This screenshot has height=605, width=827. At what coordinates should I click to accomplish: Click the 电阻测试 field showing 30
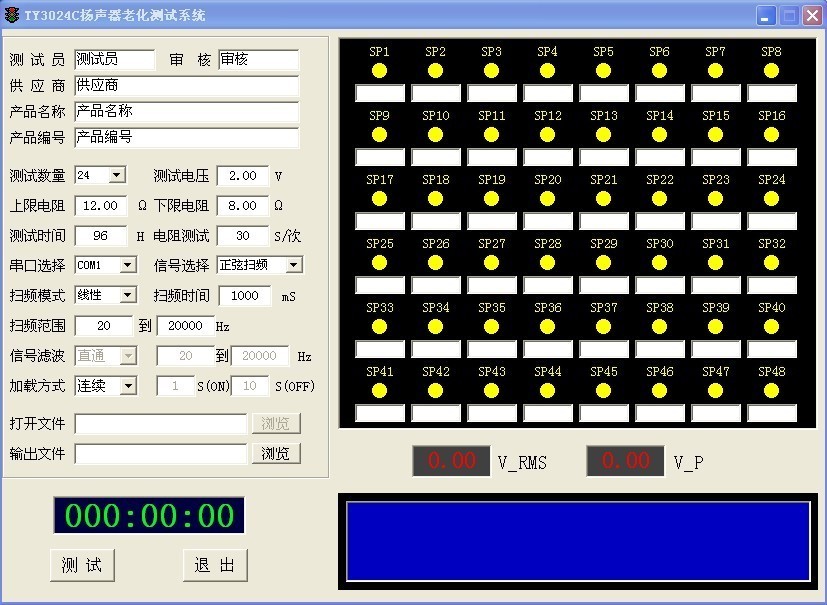[243, 236]
